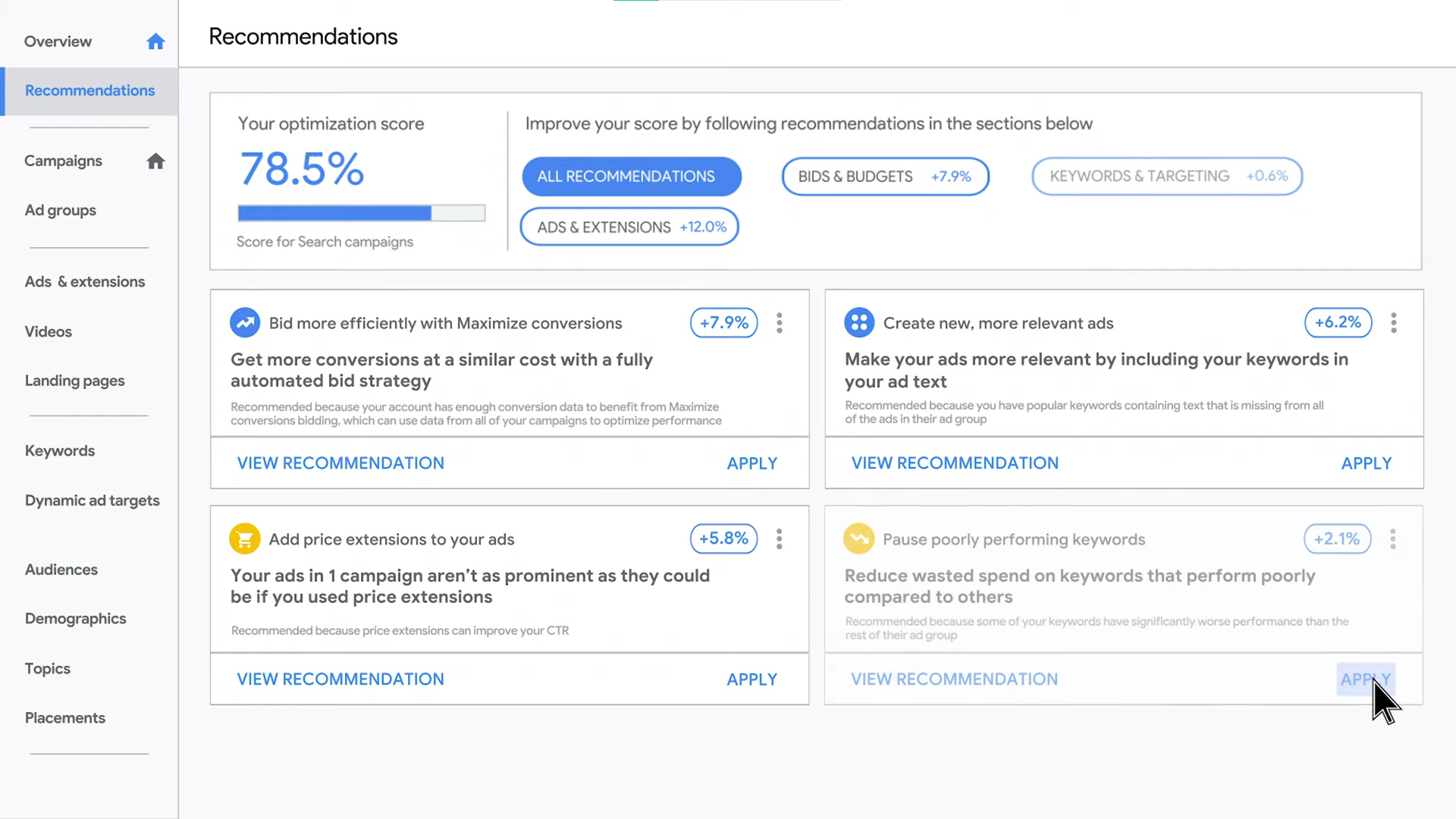Navigate to Keywords in the left sidebar

pyautogui.click(x=60, y=451)
